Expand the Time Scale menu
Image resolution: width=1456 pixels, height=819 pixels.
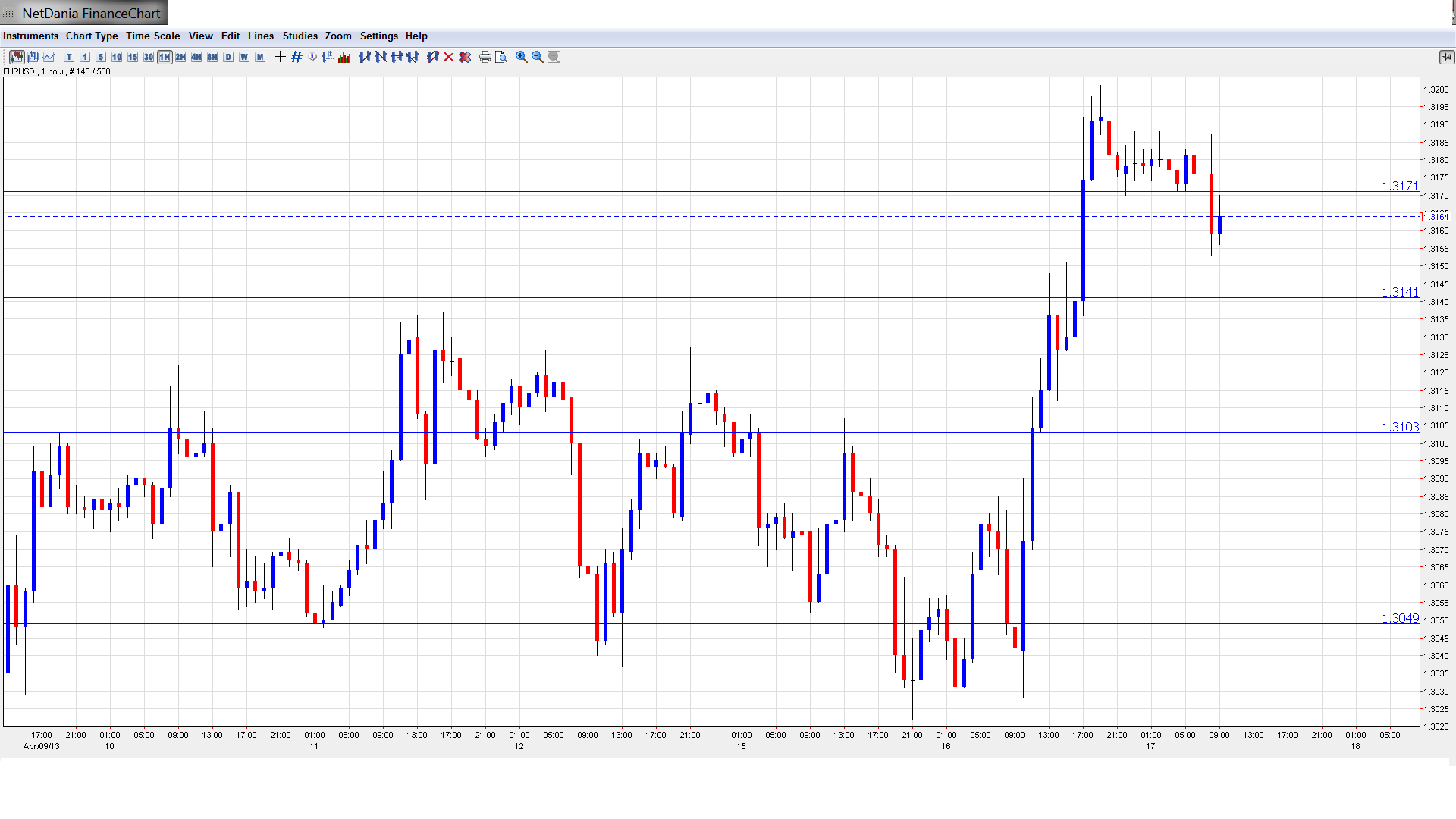pos(152,36)
